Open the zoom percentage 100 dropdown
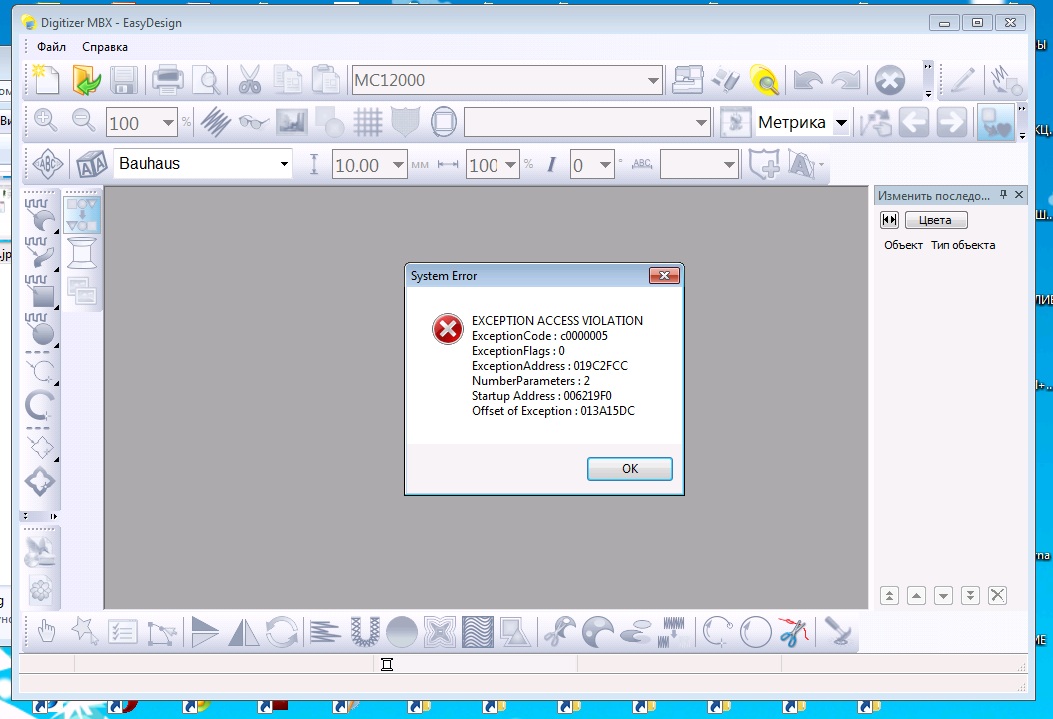The image size is (1053, 719). pyautogui.click(x=168, y=123)
